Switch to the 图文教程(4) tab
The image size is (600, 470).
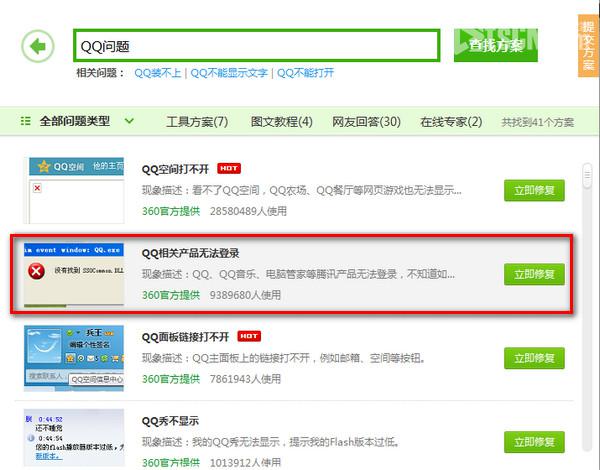pyautogui.click(x=282, y=122)
